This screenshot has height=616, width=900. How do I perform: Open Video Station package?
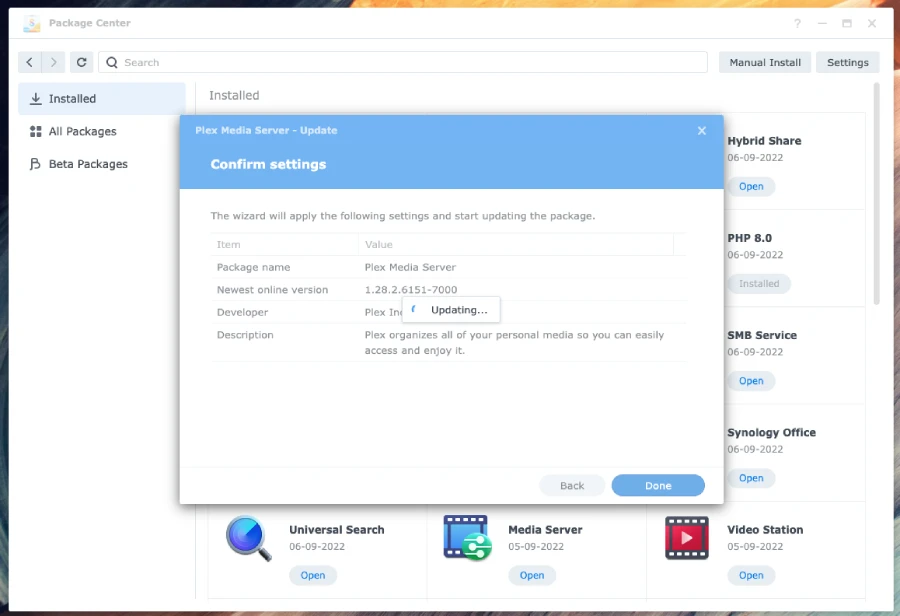point(751,575)
